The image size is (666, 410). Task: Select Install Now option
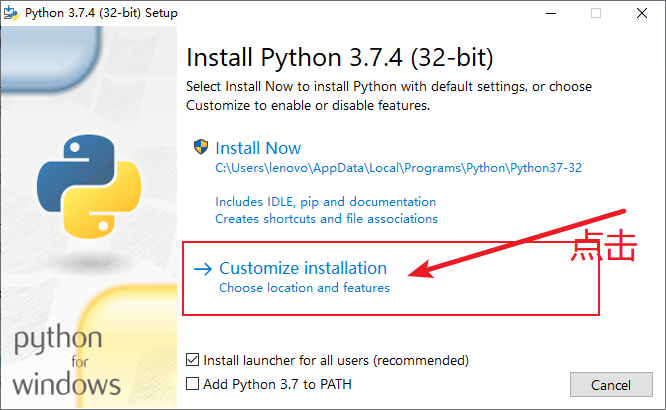coord(258,148)
